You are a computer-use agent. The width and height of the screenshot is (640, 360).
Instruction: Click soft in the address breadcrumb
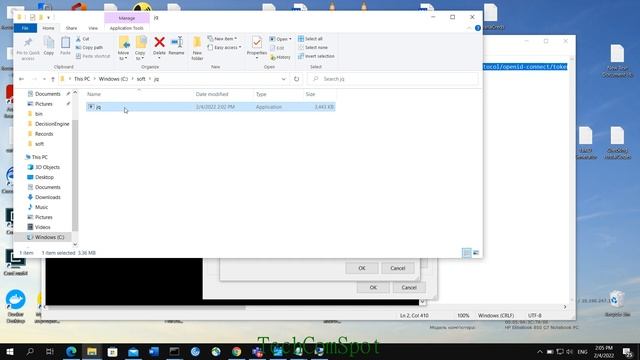(x=141, y=79)
